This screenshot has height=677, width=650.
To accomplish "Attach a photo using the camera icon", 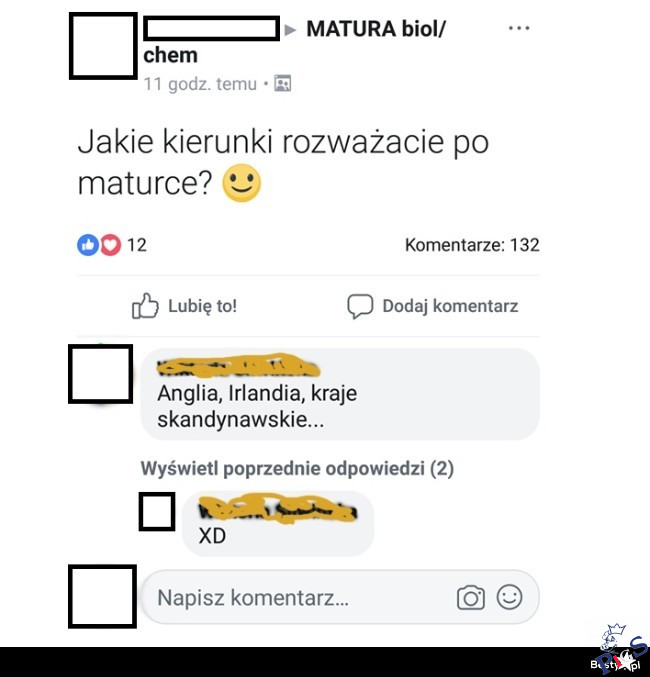I will 471,598.
